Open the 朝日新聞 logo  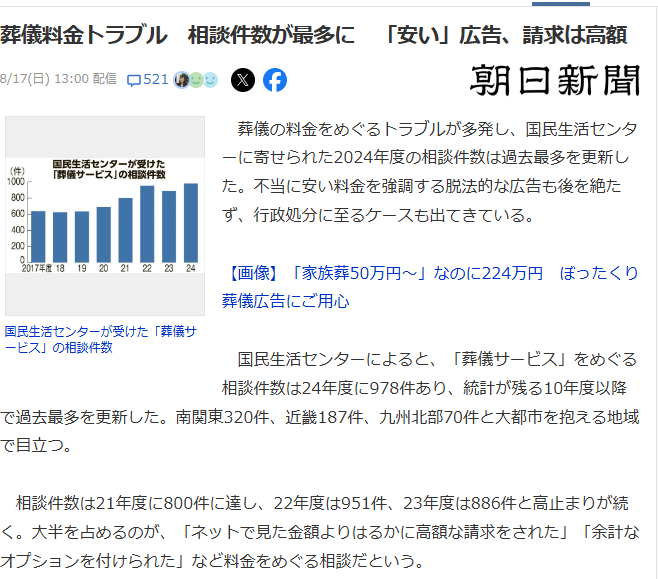tap(555, 80)
